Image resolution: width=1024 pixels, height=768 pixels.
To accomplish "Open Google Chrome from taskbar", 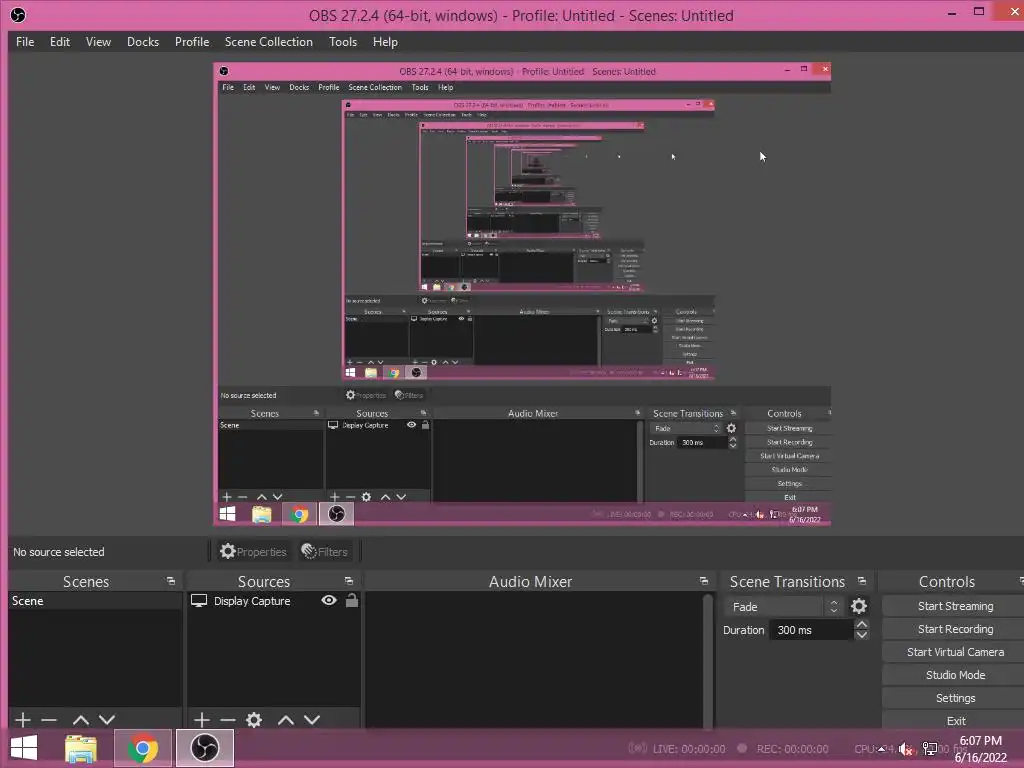I will (142, 748).
